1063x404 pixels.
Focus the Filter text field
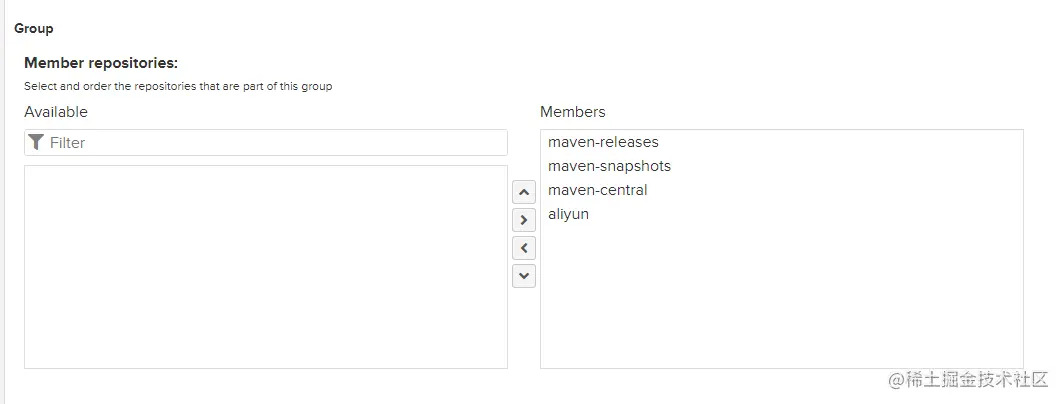point(270,143)
